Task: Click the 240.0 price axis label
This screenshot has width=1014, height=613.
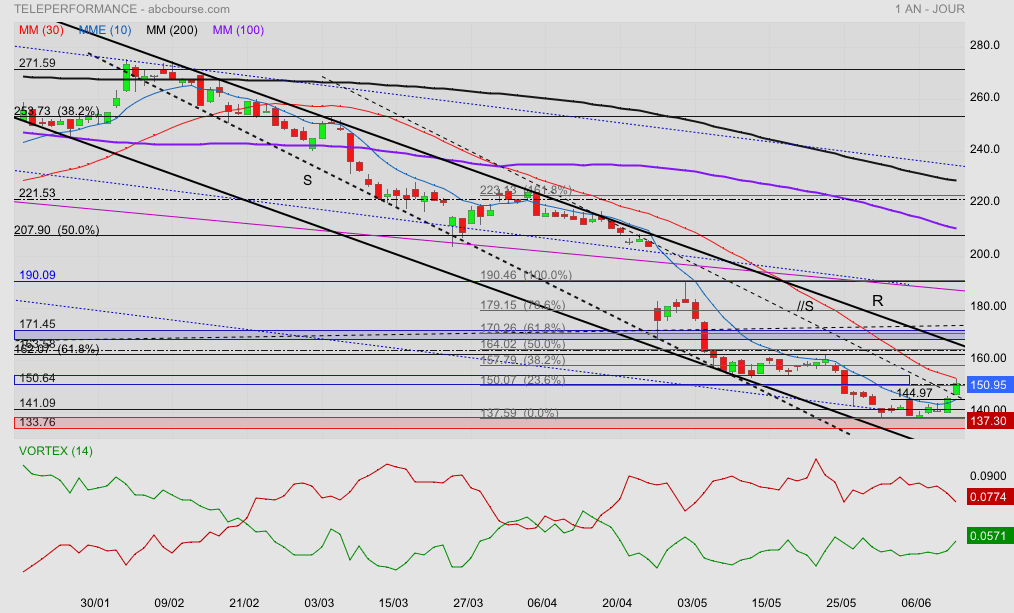Action: click(x=984, y=149)
